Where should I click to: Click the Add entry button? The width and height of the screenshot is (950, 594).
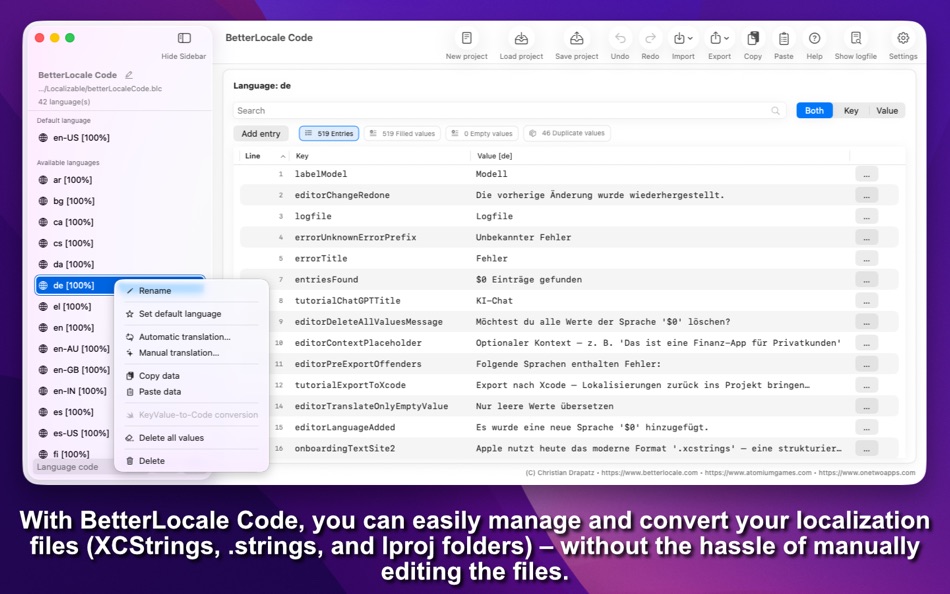point(261,132)
